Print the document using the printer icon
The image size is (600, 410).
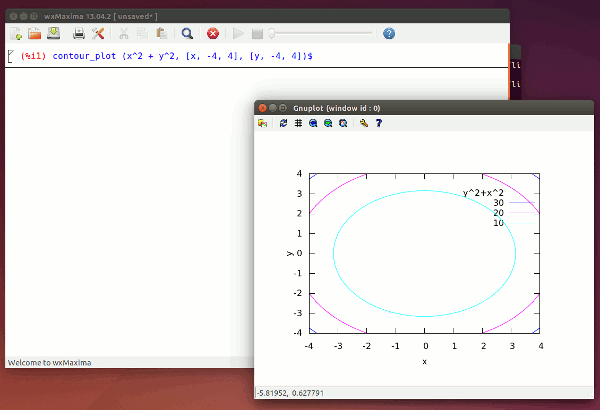coord(79,33)
